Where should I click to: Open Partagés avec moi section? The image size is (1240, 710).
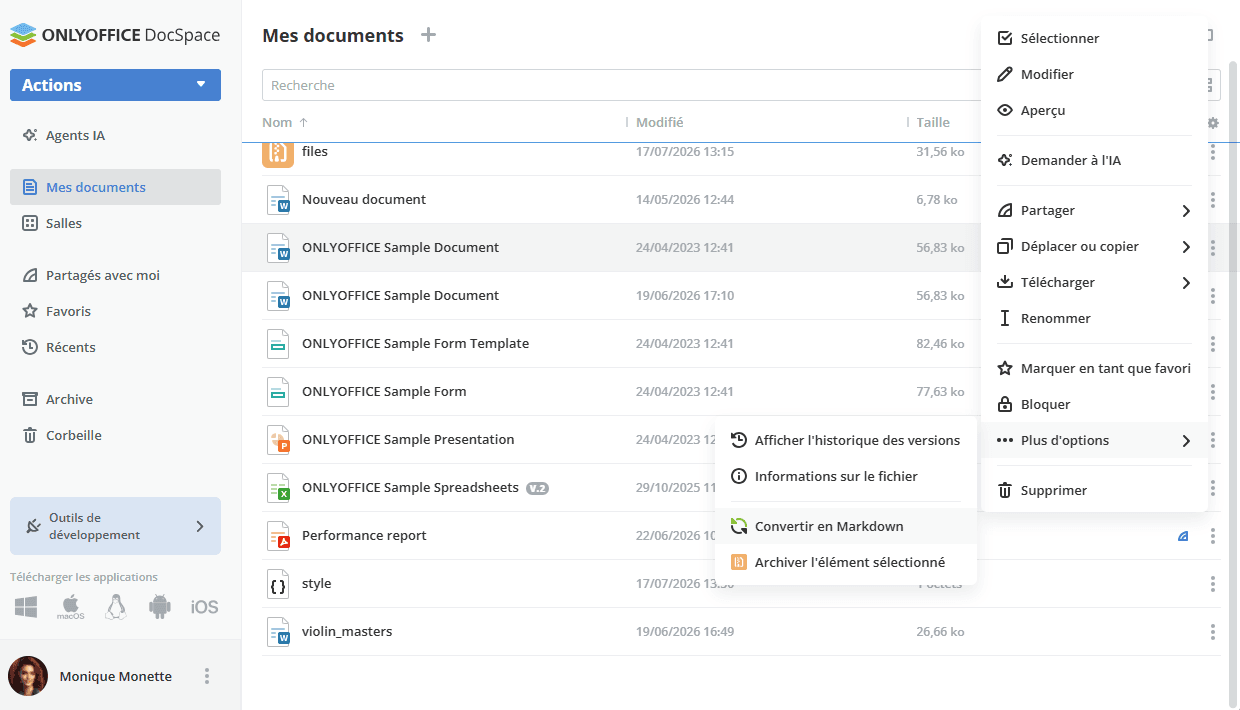point(115,275)
